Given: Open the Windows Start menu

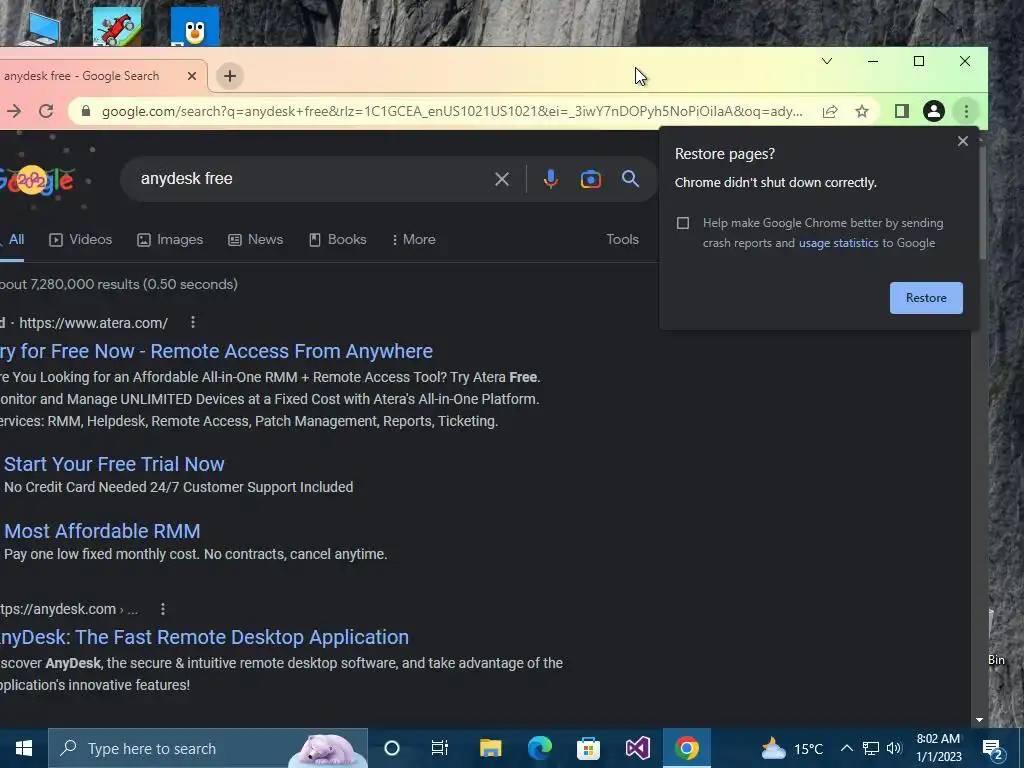Looking at the screenshot, I should (24, 748).
